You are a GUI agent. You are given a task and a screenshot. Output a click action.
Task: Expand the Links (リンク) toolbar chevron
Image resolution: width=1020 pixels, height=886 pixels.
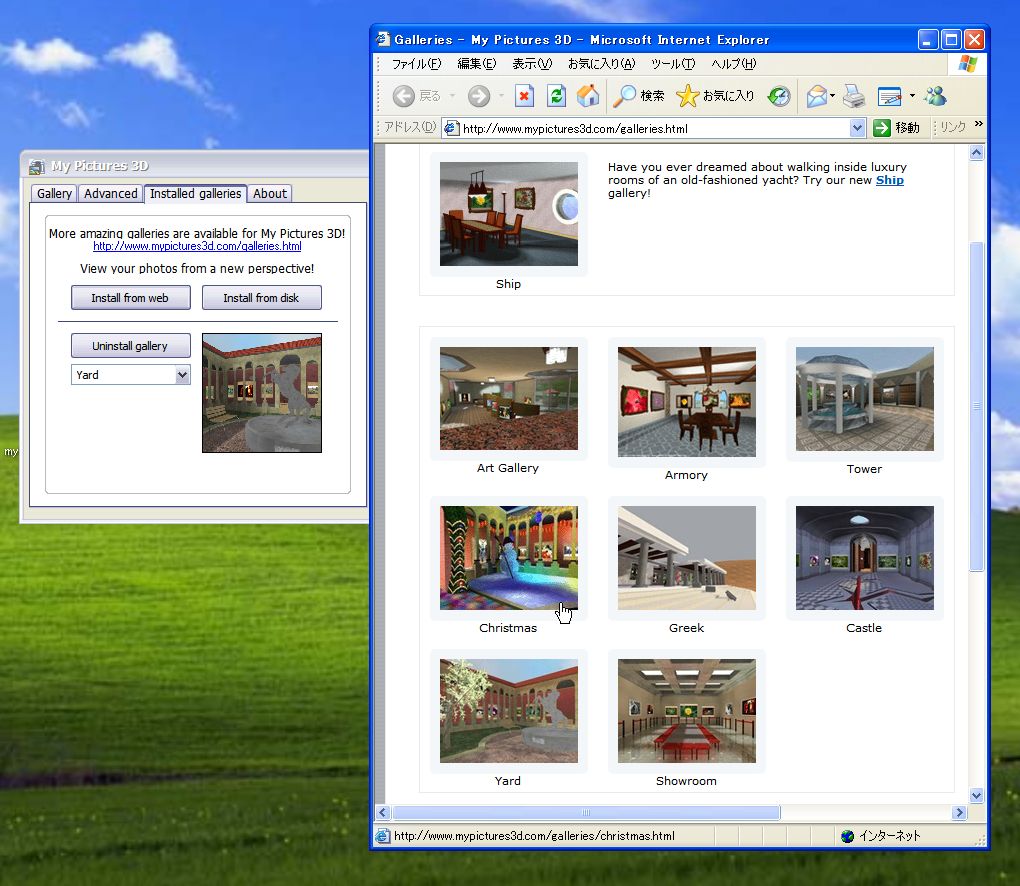[x=979, y=124]
